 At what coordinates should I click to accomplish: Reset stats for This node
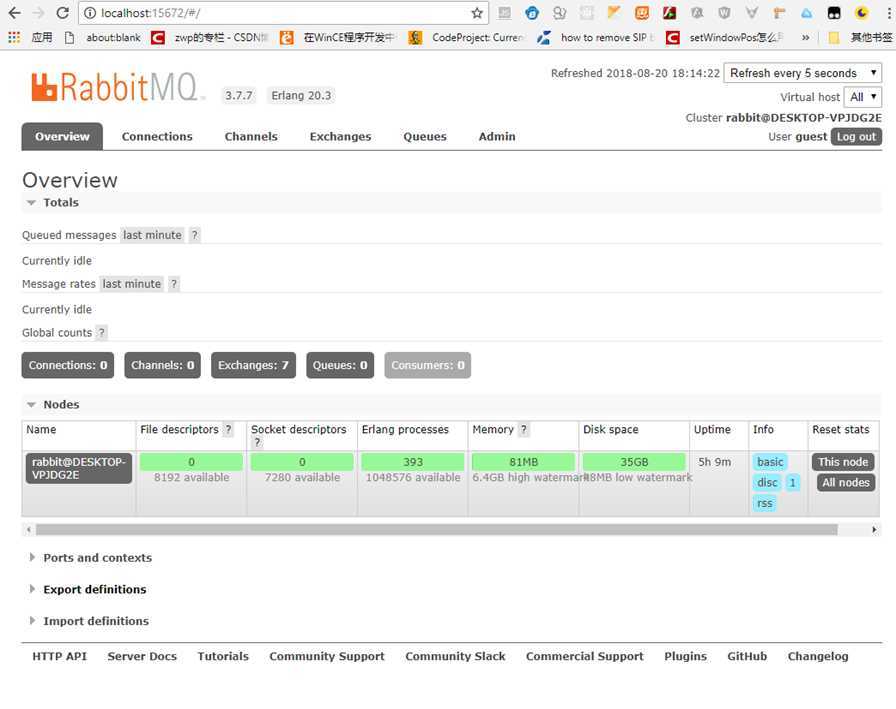[843, 462]
